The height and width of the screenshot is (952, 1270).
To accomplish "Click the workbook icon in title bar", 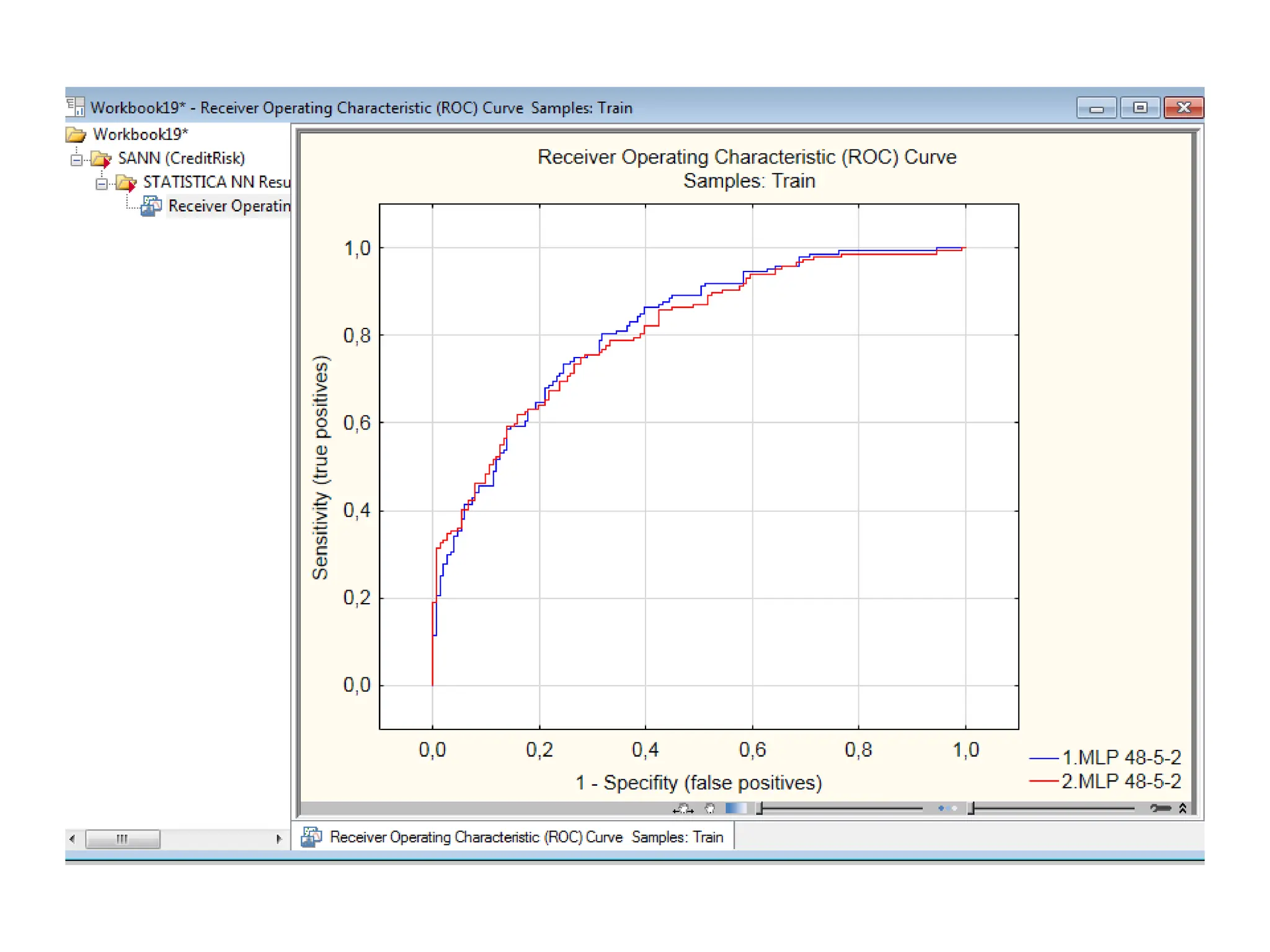I will [x=76, y=107].
